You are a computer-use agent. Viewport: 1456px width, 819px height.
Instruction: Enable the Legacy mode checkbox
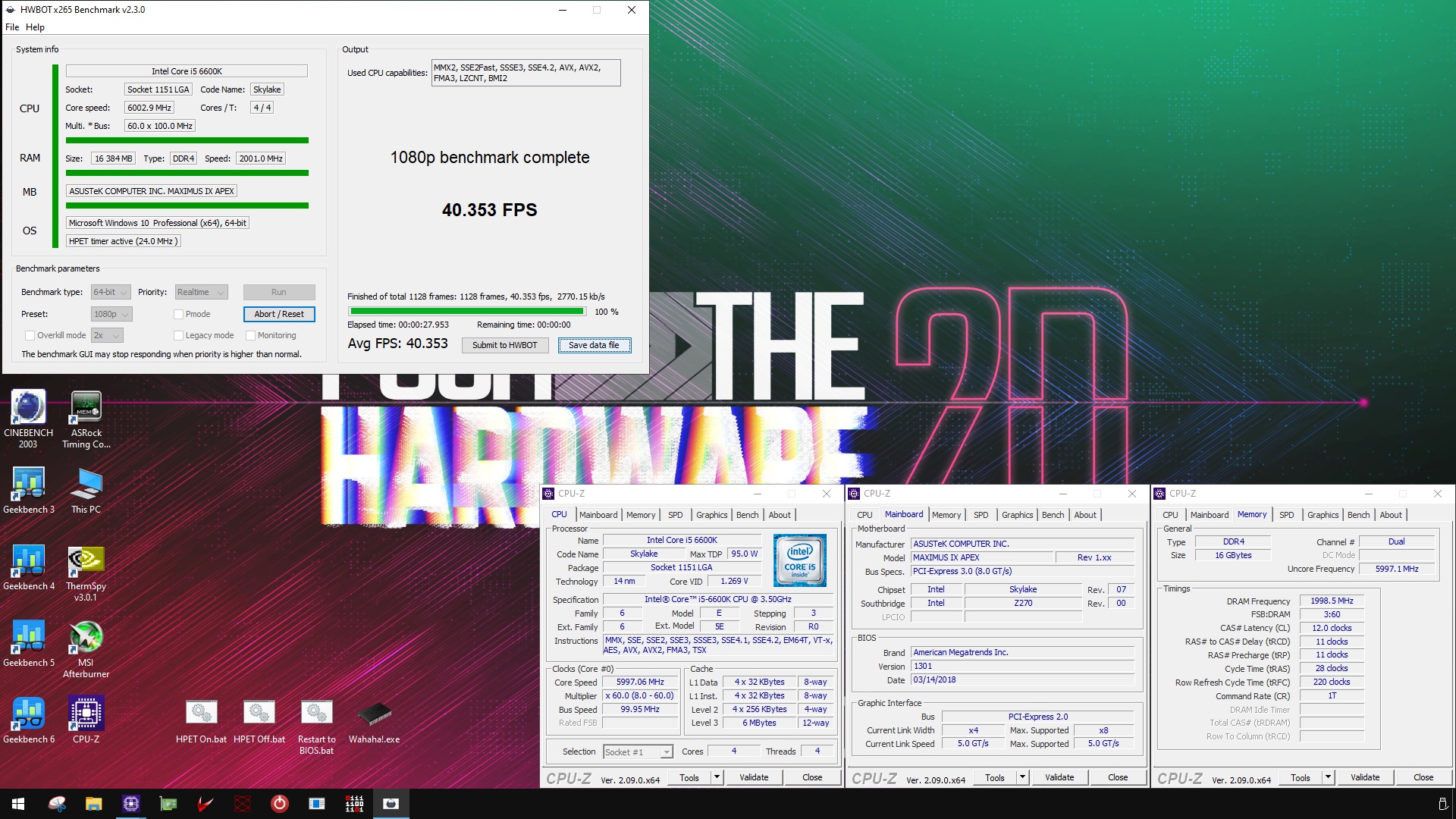click(x=179, y=335)
